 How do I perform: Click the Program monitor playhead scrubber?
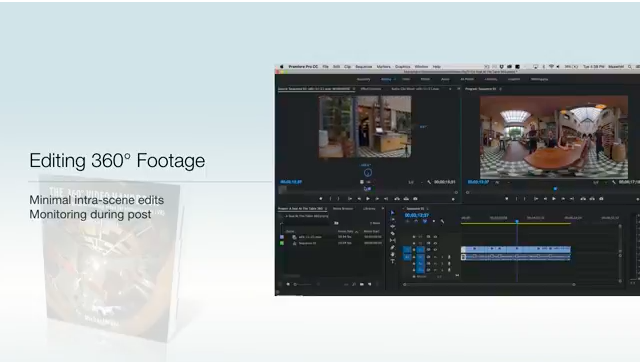tap(555, 189)
